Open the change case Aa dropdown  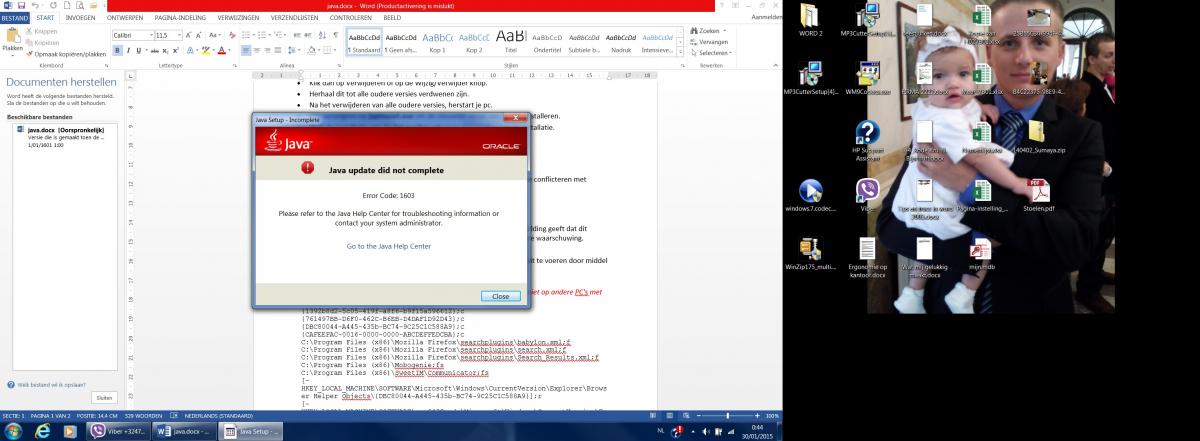[x=213, y=35]
